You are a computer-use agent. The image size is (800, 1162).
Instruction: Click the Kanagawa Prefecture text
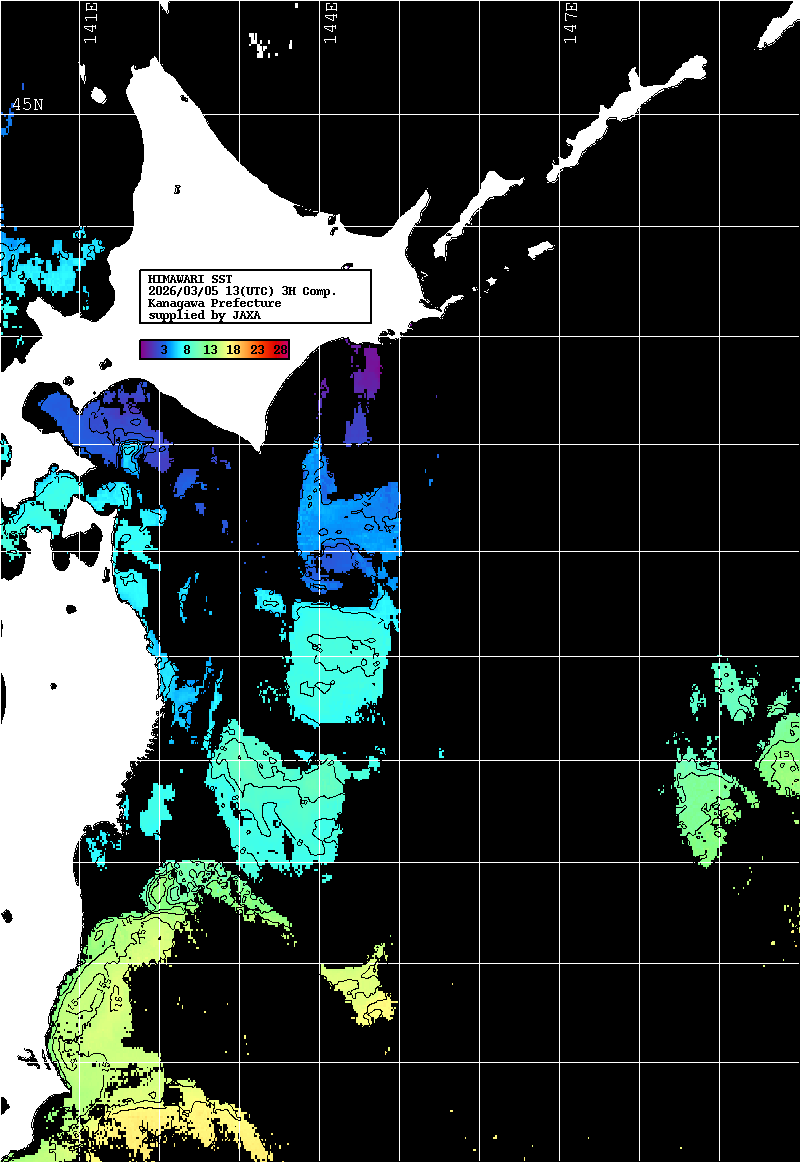click(214, 303)
